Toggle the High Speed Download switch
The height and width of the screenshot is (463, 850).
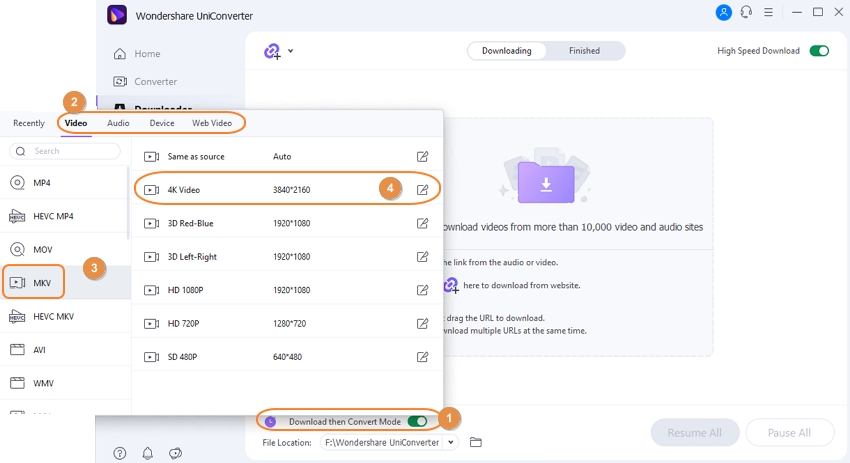click(x=819, y=51)
